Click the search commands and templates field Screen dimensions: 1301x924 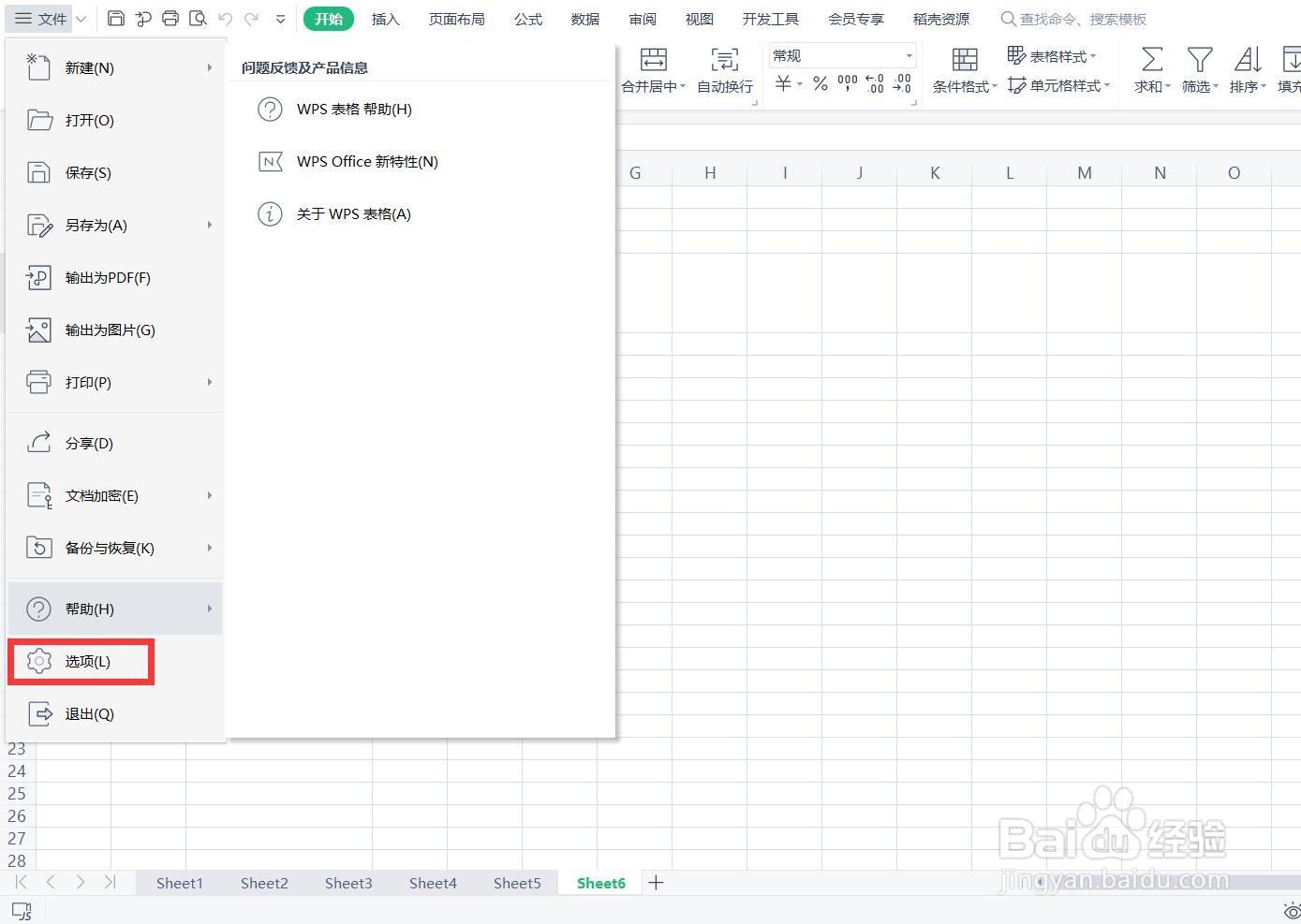(1074, 19)
